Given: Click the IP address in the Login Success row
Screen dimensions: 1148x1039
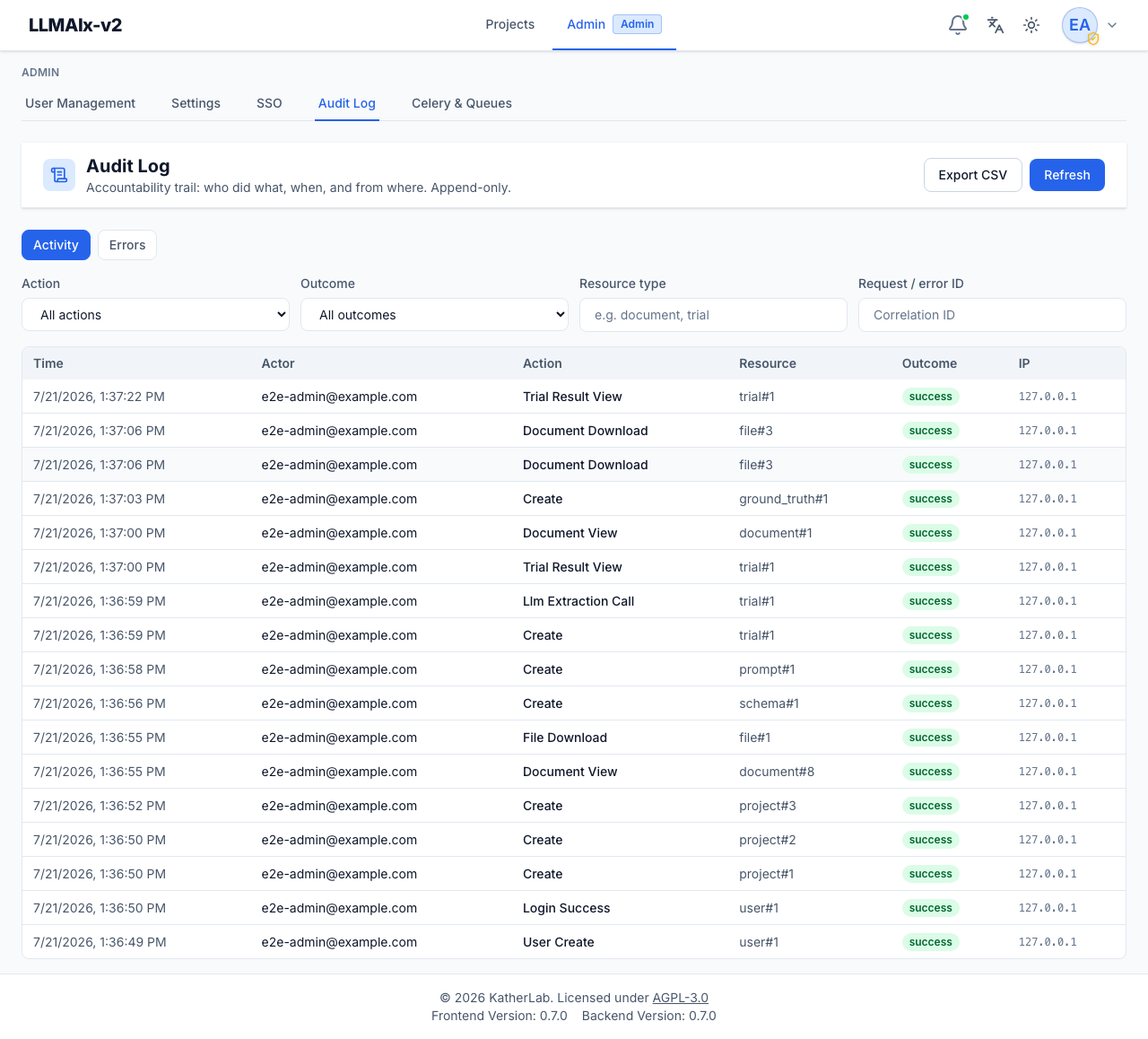Looking at the screenshot, I should (1048, 908).
